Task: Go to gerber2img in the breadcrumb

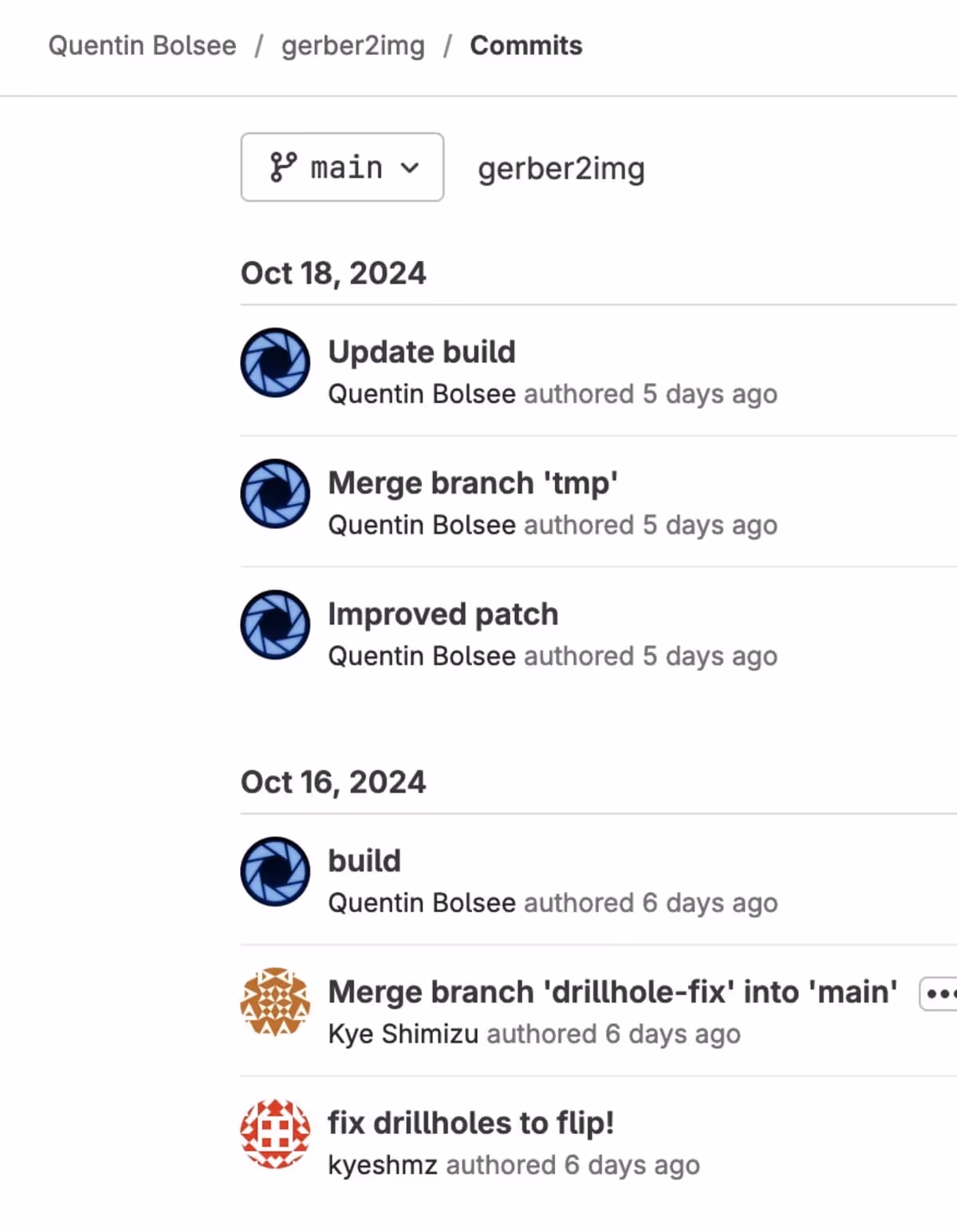Action: [x=352, y=45]
